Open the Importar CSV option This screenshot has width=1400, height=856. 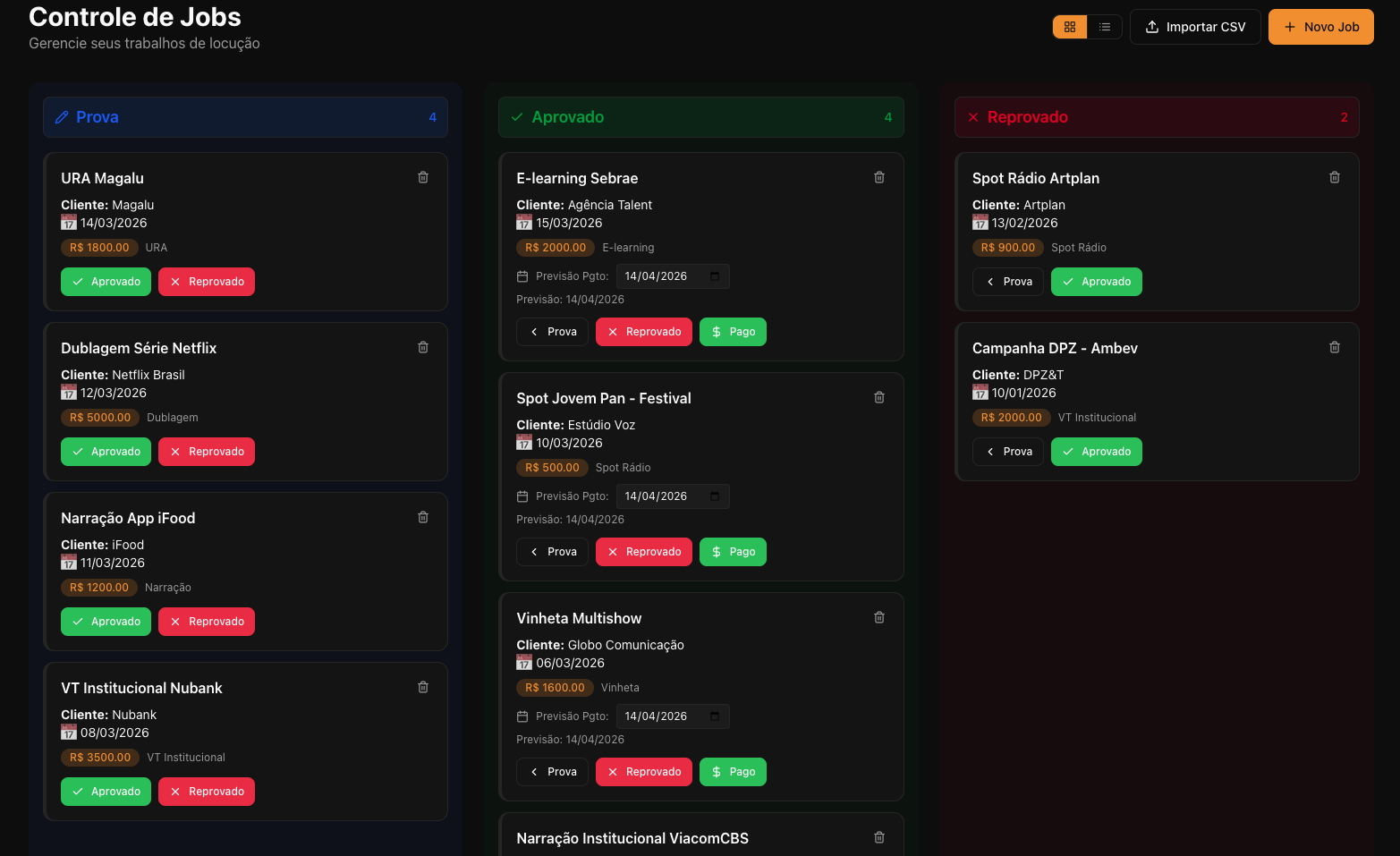click(x=1195, y=27)
